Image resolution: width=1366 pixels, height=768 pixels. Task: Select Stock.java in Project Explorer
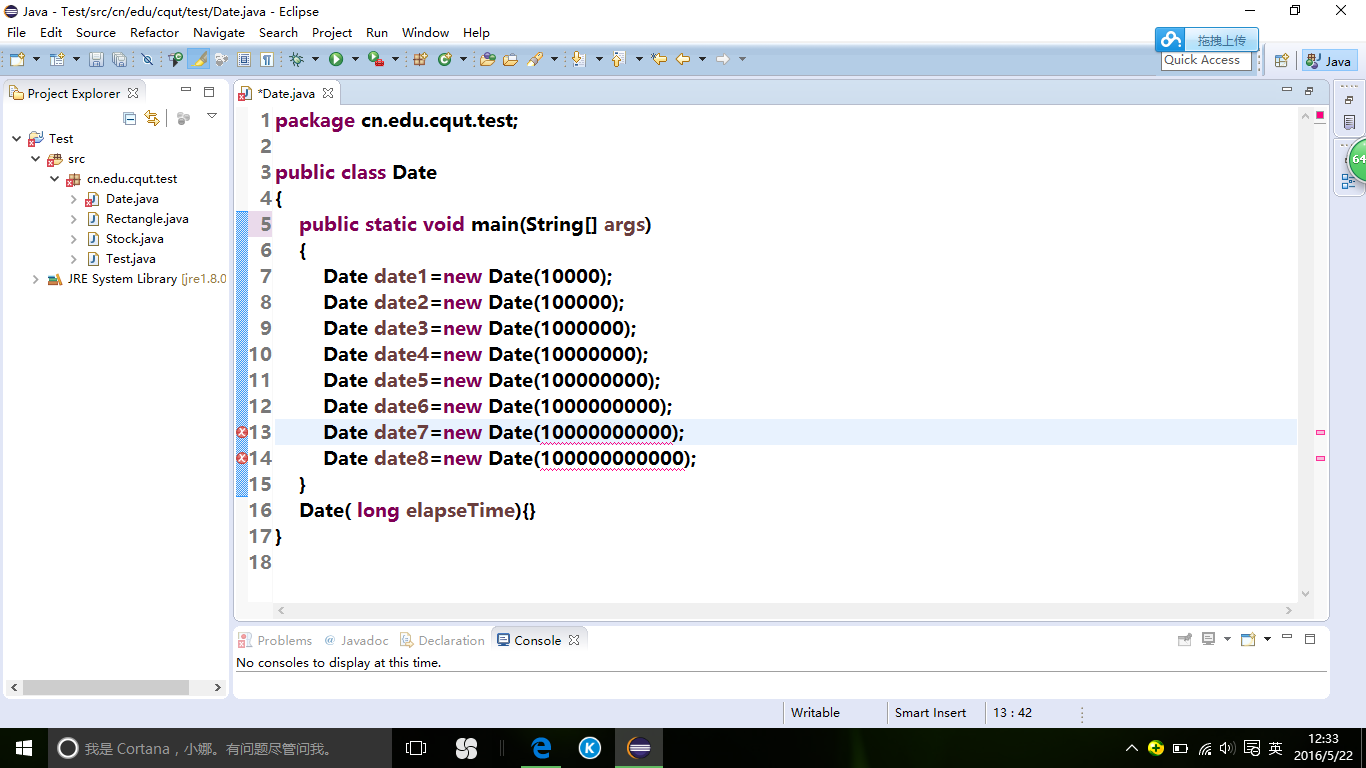tap(134, 239)
